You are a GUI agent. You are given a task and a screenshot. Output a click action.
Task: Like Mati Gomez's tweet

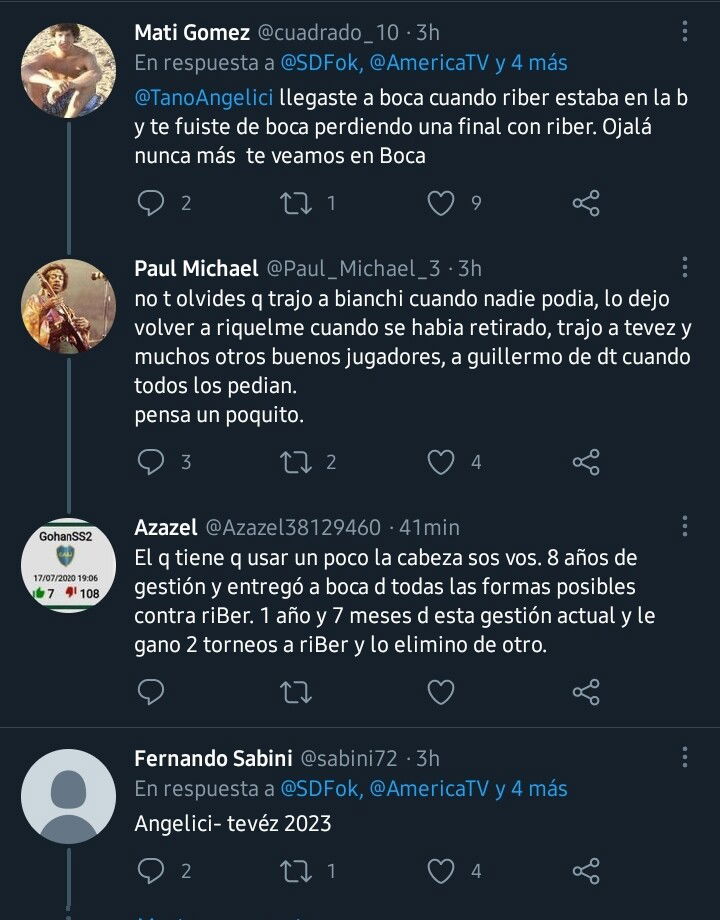(x=441, y=203)
